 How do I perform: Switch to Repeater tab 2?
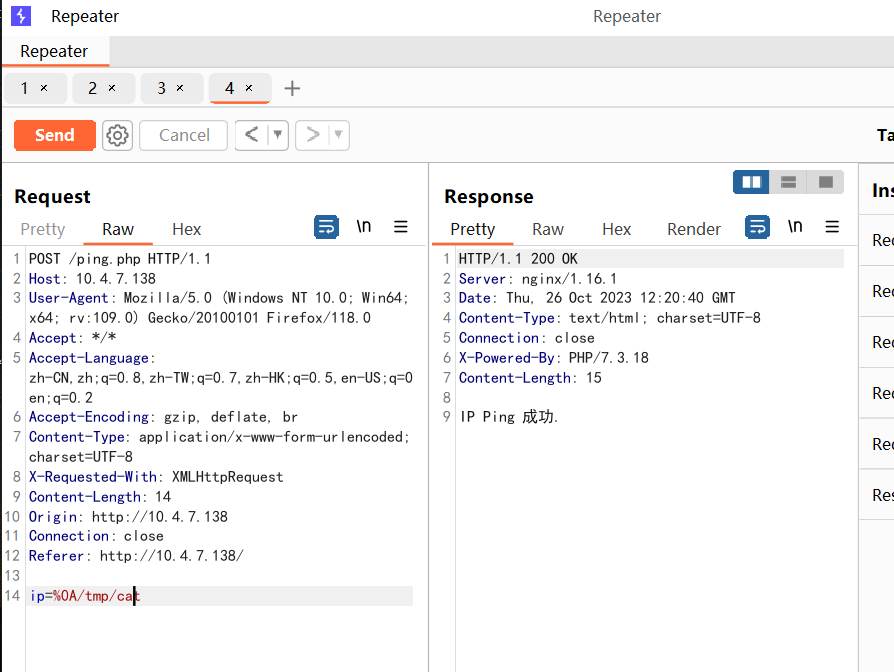pos(92,88)
